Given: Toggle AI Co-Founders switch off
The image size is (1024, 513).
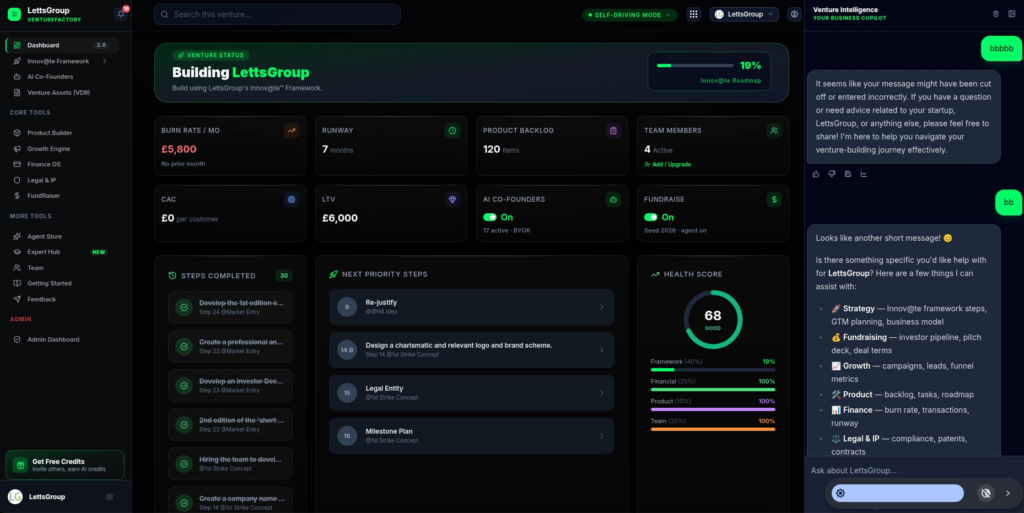Looking at the screenshot, I should 490,217.
